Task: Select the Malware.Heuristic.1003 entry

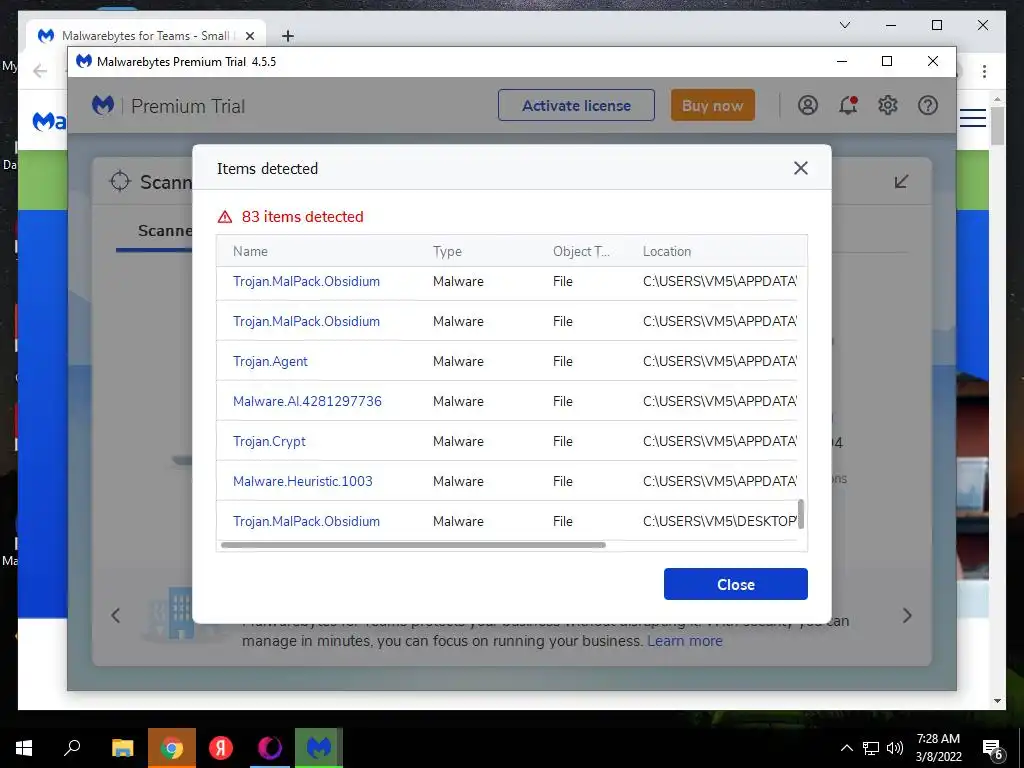Action: (x=302, y=481)
